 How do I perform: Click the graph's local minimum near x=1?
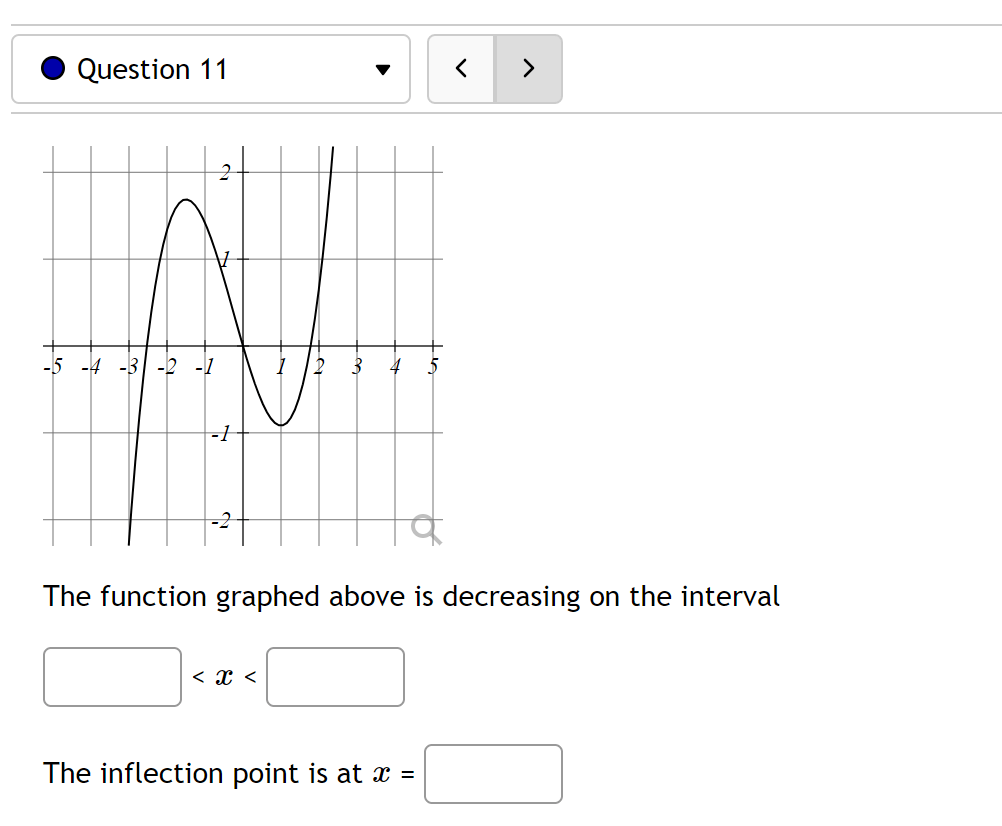(281, 425)
